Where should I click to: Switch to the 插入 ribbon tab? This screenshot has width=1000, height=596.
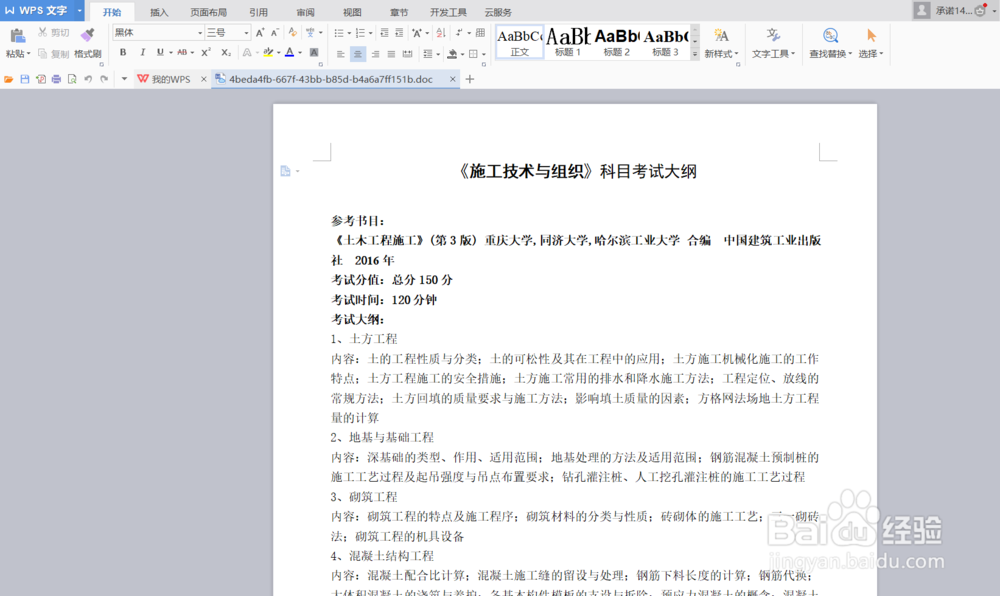click(x=160, y=12)
